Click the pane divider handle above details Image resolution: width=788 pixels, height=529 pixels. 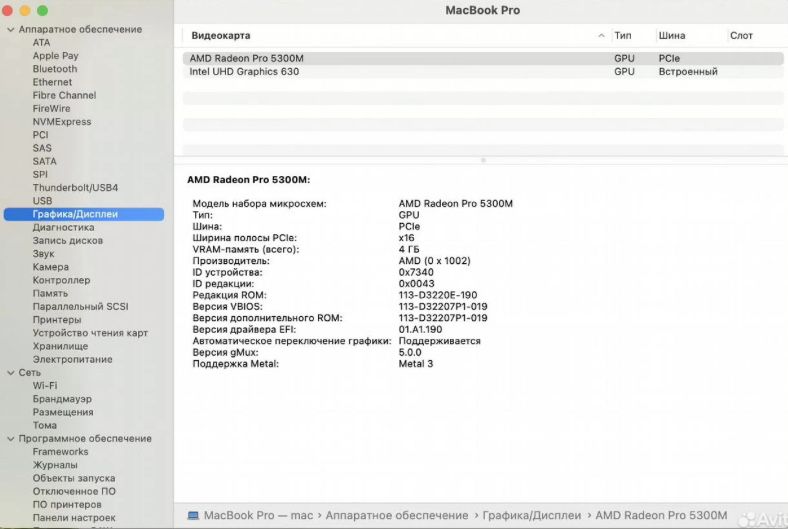pos(483,160)
